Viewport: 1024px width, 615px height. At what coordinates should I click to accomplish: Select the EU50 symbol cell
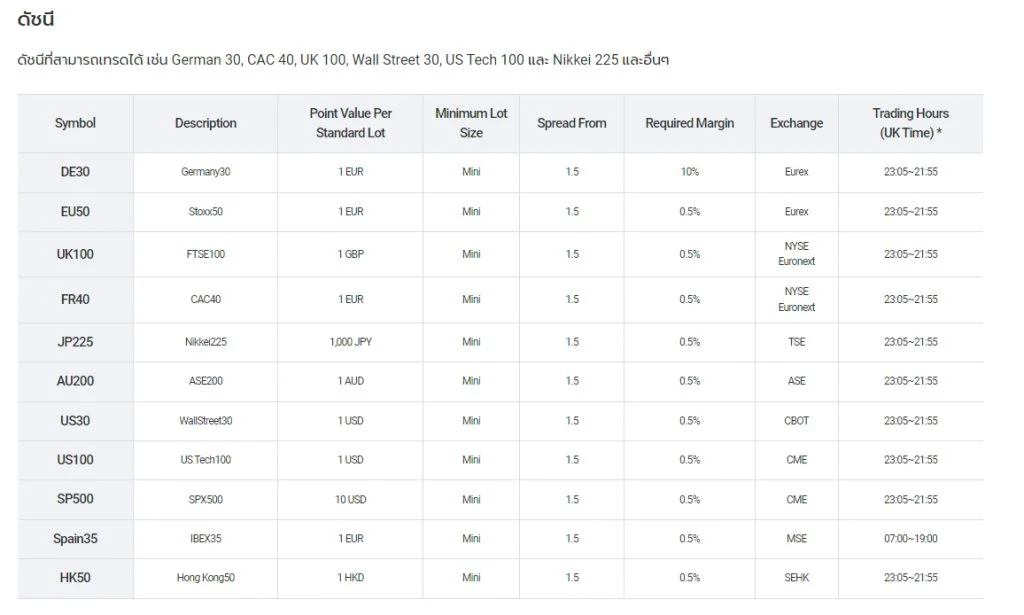(x=75, y=212)
